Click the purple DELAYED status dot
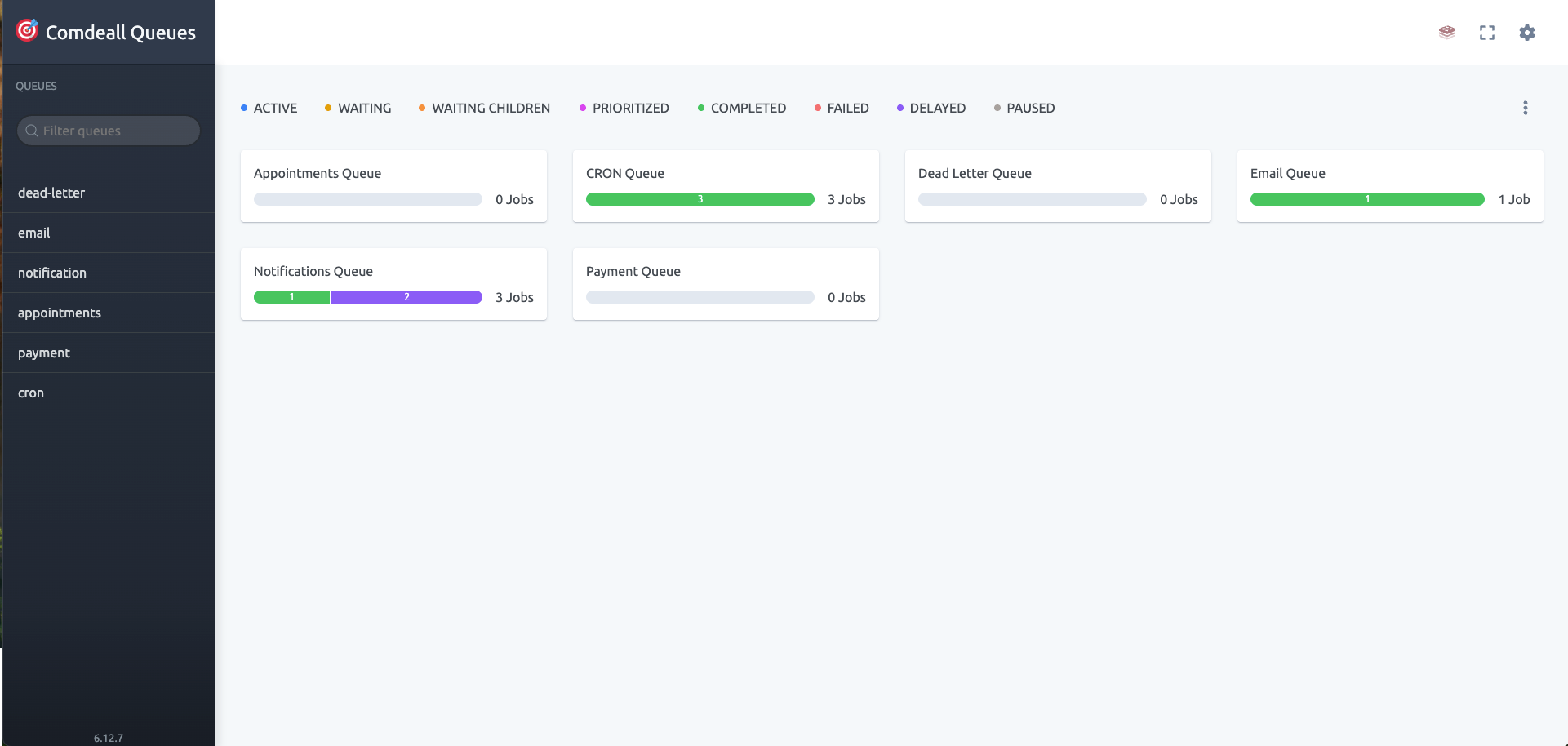Image resolution: width=1568 pixels, height=746 pixels. pyautogui.click(x=900, y=108)
